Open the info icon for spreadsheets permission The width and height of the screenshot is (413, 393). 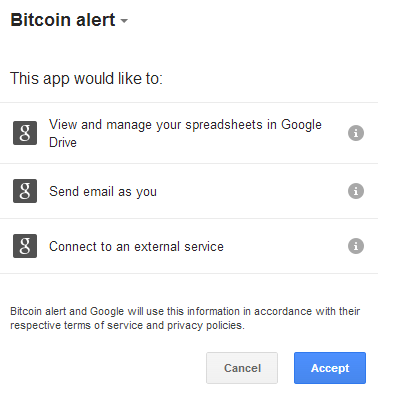click(x=356, y=133)
